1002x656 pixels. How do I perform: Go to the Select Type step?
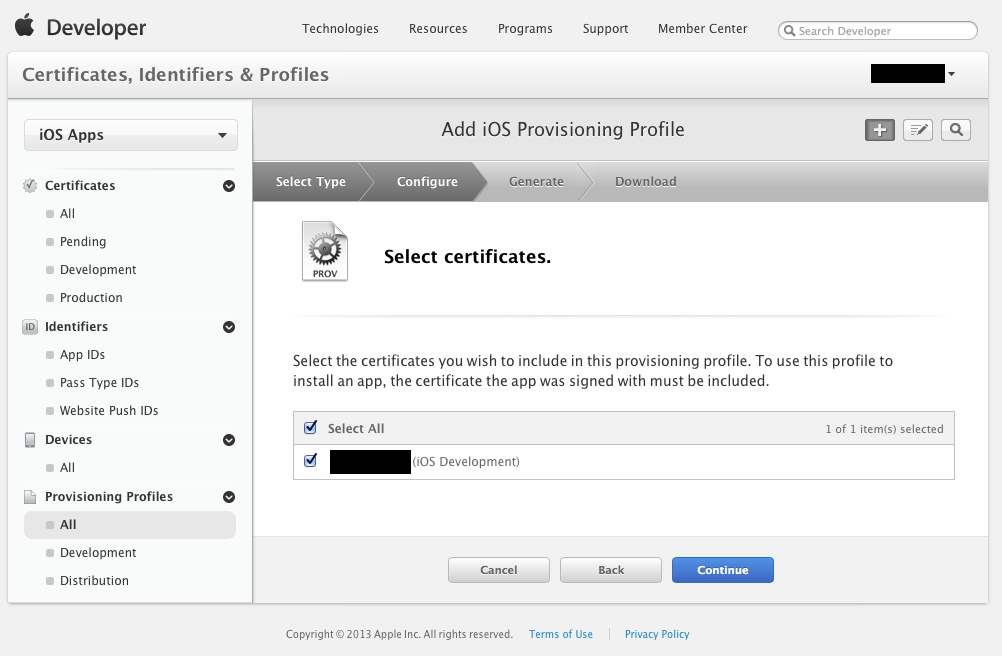tap(311, 181)
